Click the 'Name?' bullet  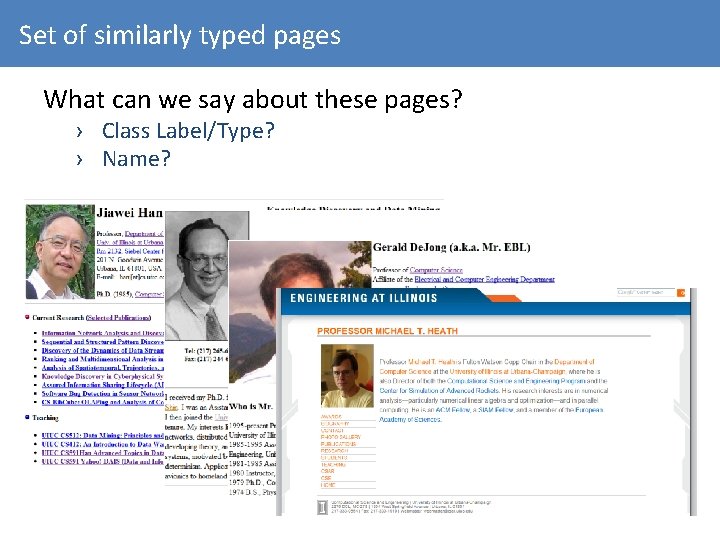(x=136, y=159)
